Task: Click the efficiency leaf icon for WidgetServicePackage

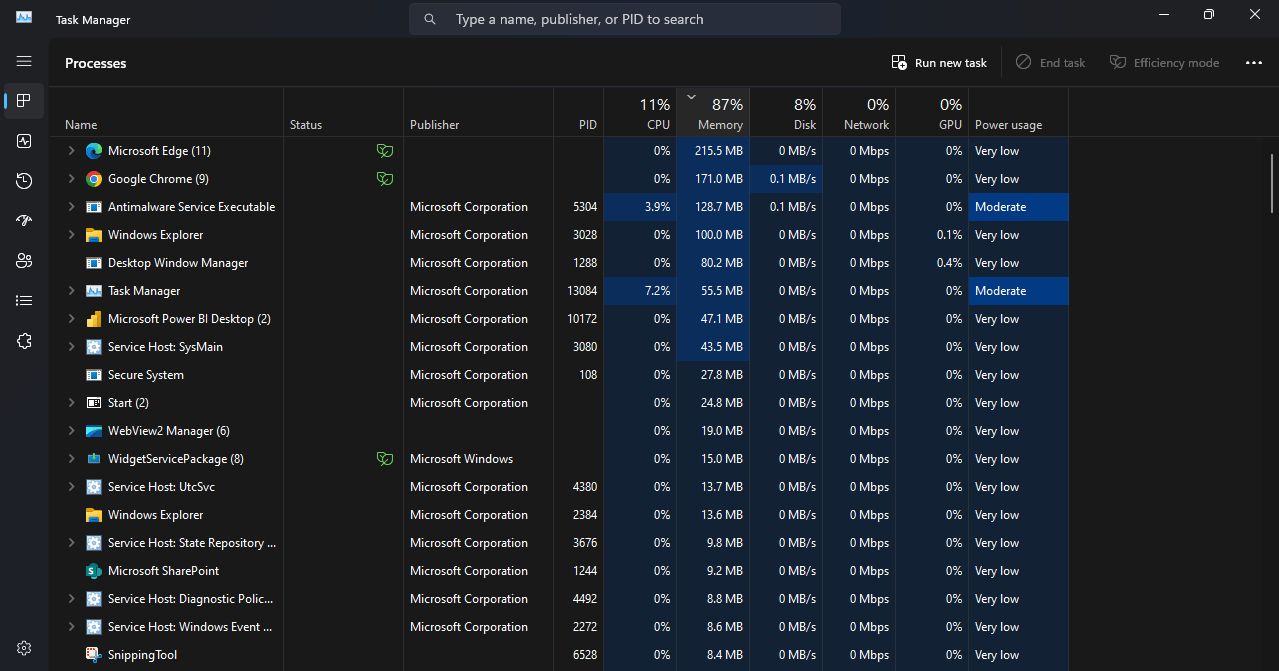Action: 384,459
